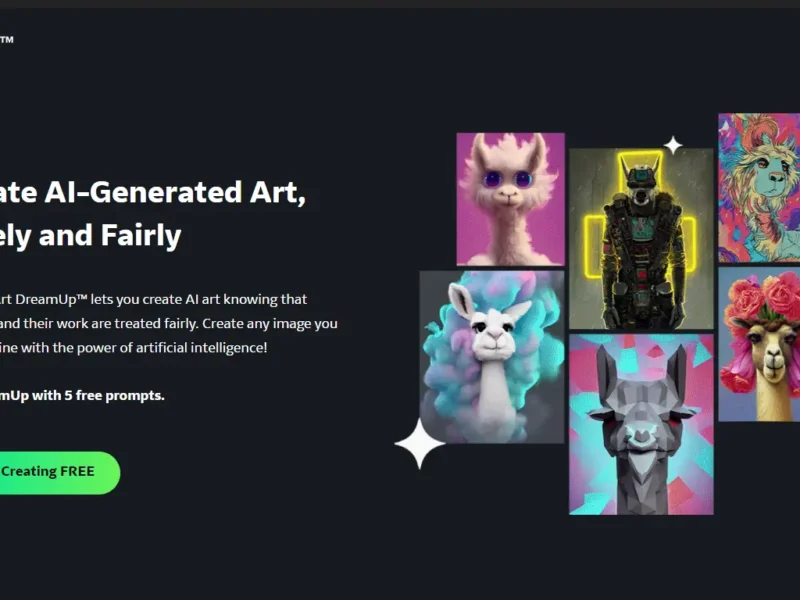Click the large white sparkle star icon
800x600 pixels.
point(419,443)
